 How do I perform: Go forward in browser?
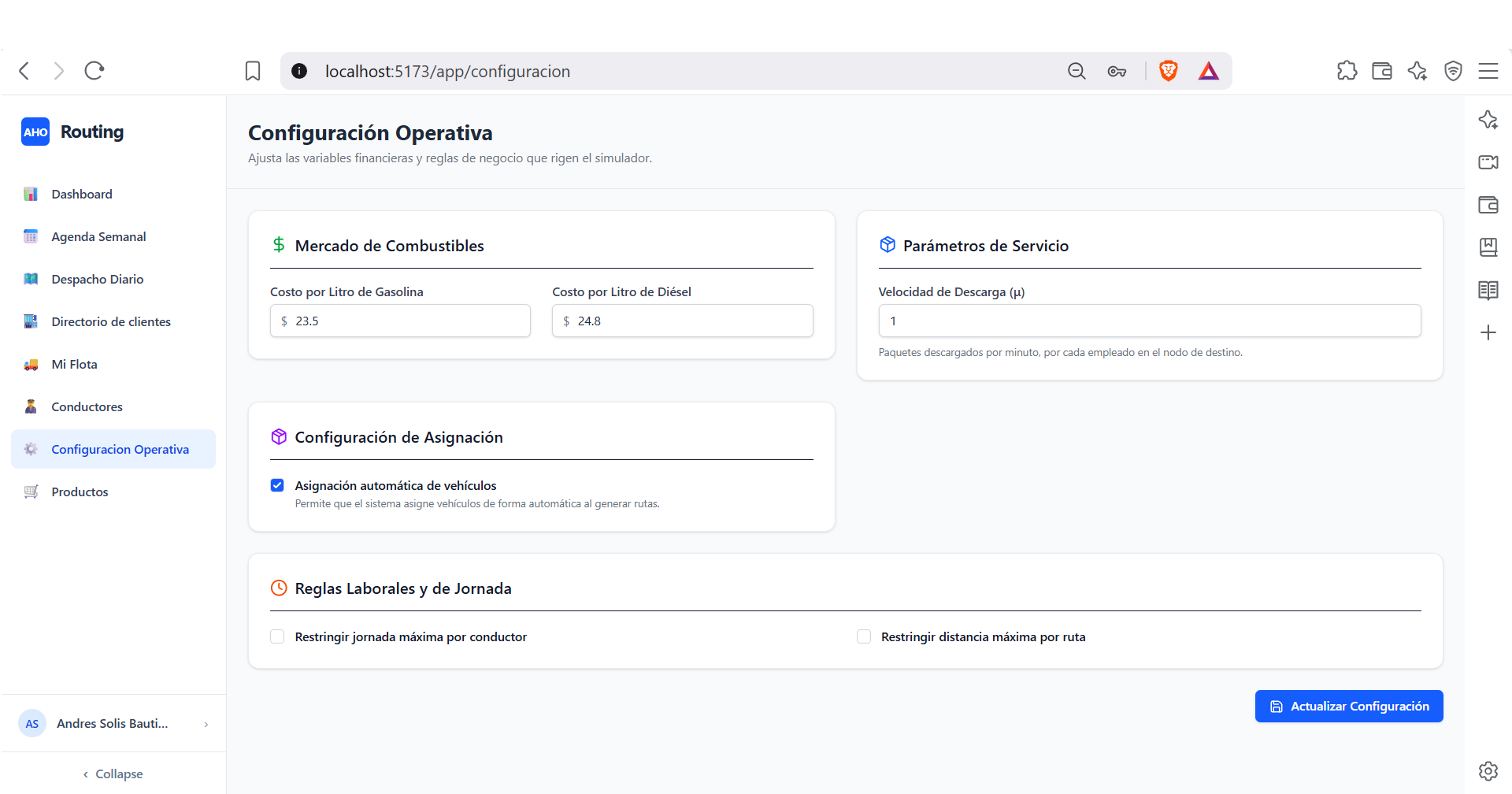[x=59, y=71]
